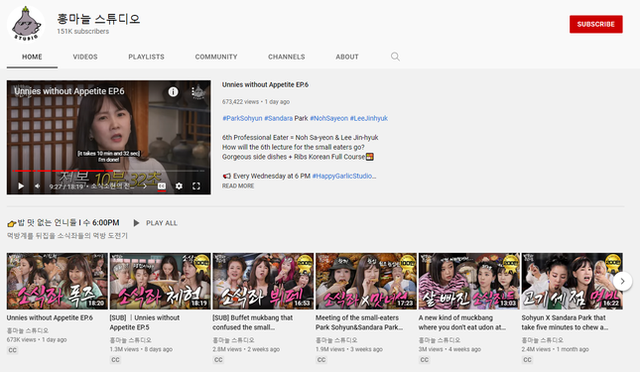Open the #HappyGarlicStudio hashtag link
The width and height of the screenshot is (640, 372).
[x=344, y=176]
